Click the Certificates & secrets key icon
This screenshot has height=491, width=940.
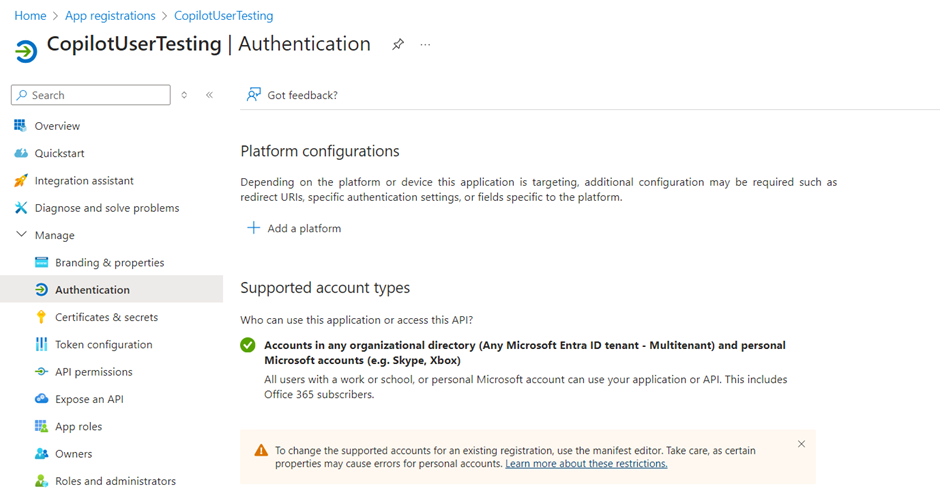click(41, 317)
